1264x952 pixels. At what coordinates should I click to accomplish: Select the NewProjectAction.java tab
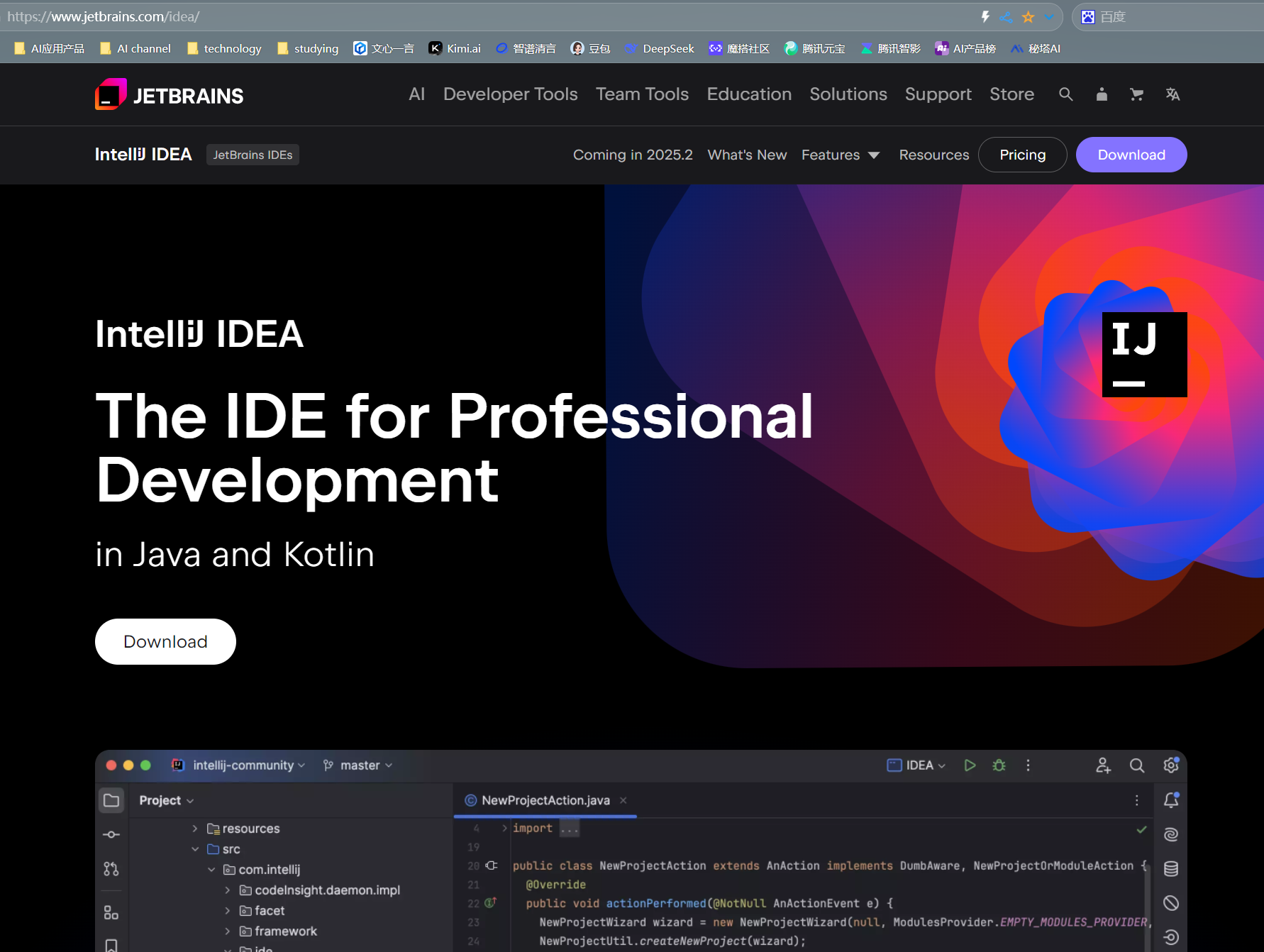(545, 800)
